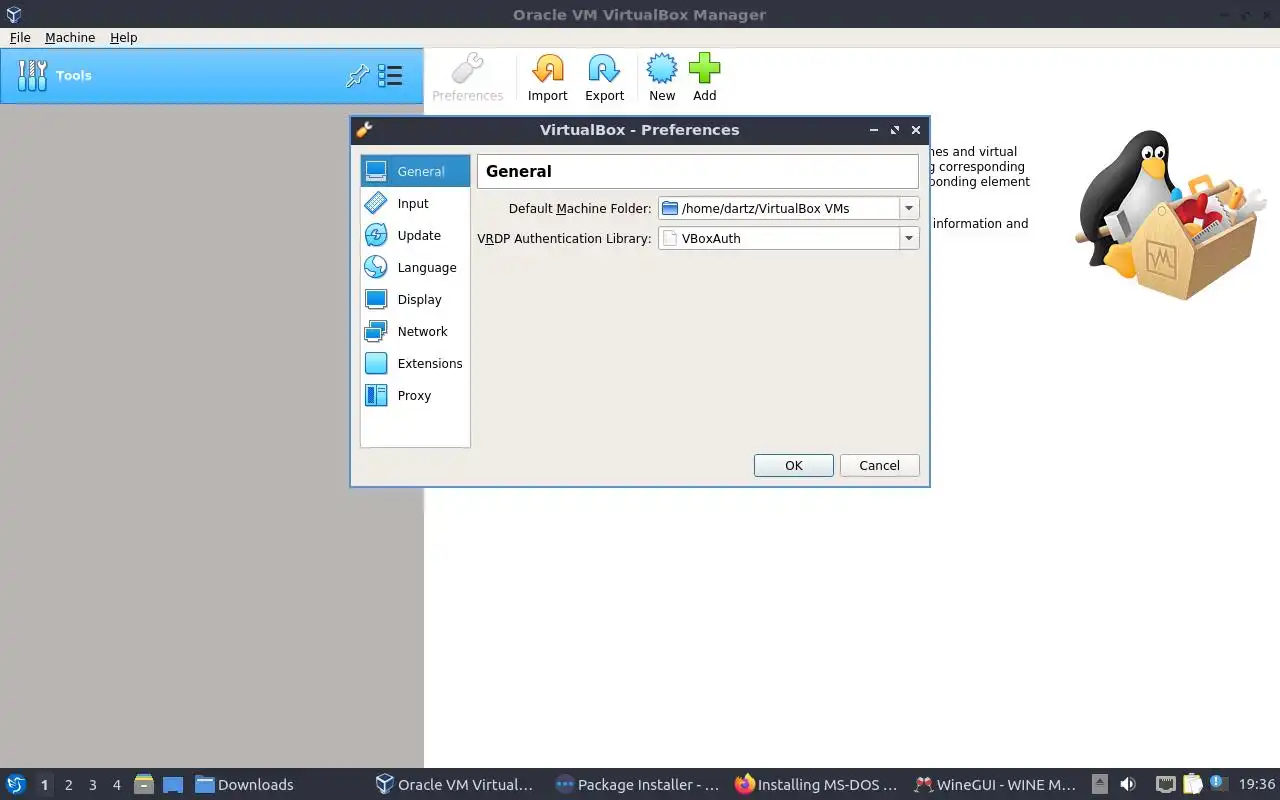The height and width of the screenshot is (800, 1280).
Task: Click the Tools wrench-and-screwdriver icon
Action: (33, 75)
